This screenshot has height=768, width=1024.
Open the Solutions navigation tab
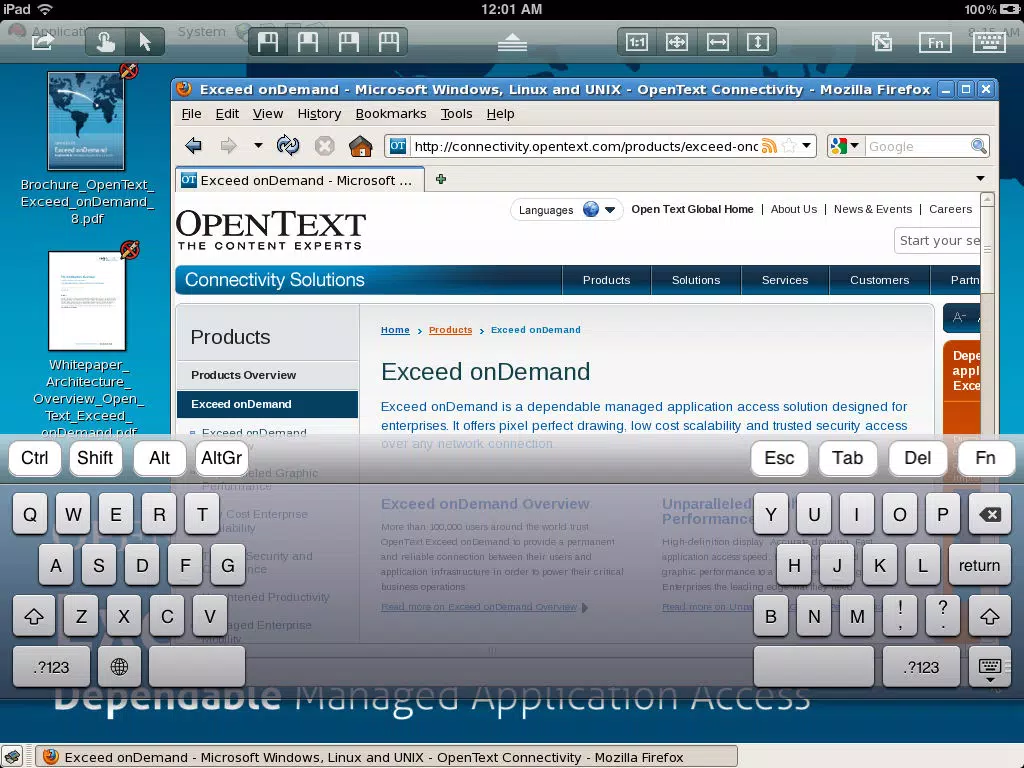click(x=696, y=280)
